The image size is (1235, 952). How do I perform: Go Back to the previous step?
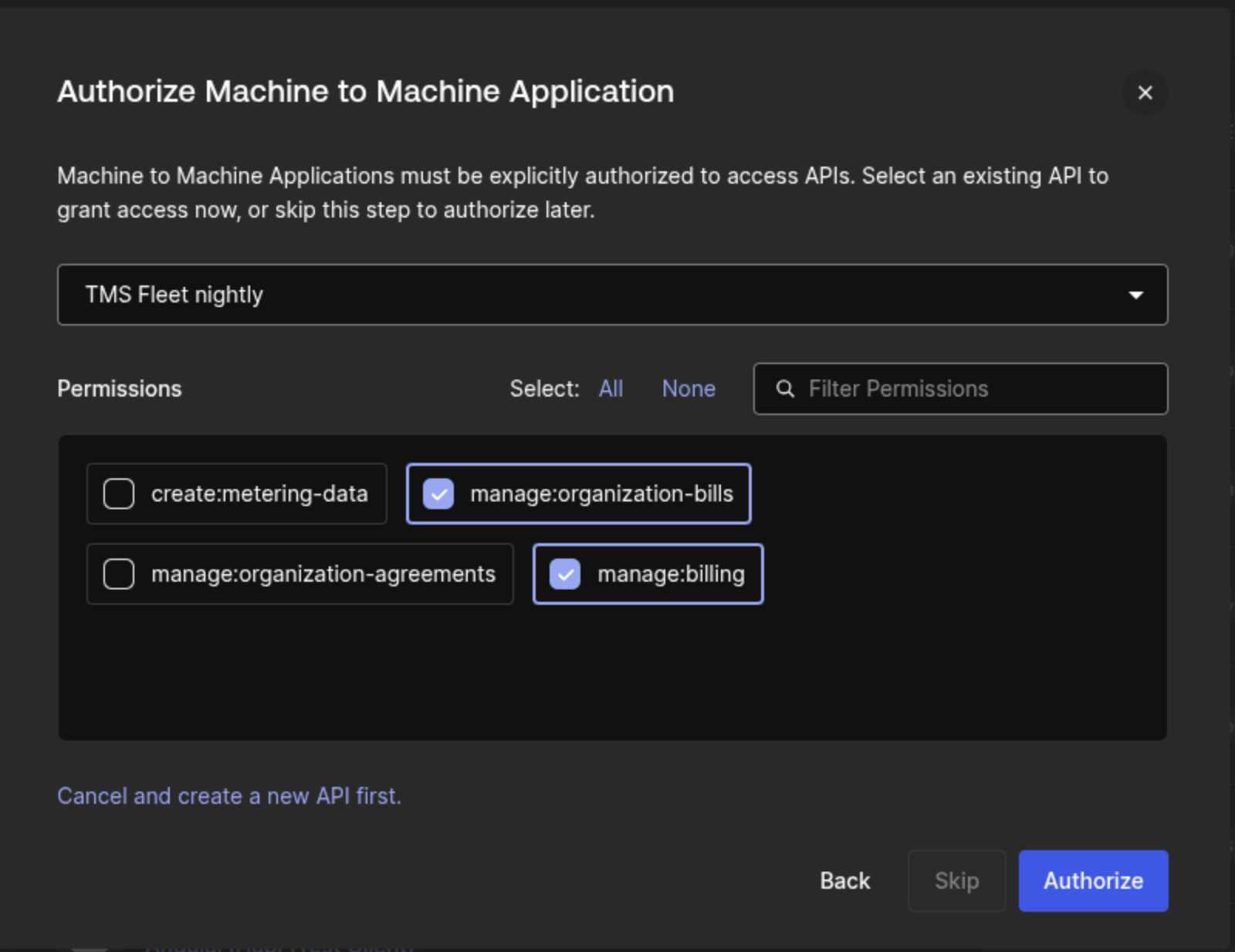[845, 881]
